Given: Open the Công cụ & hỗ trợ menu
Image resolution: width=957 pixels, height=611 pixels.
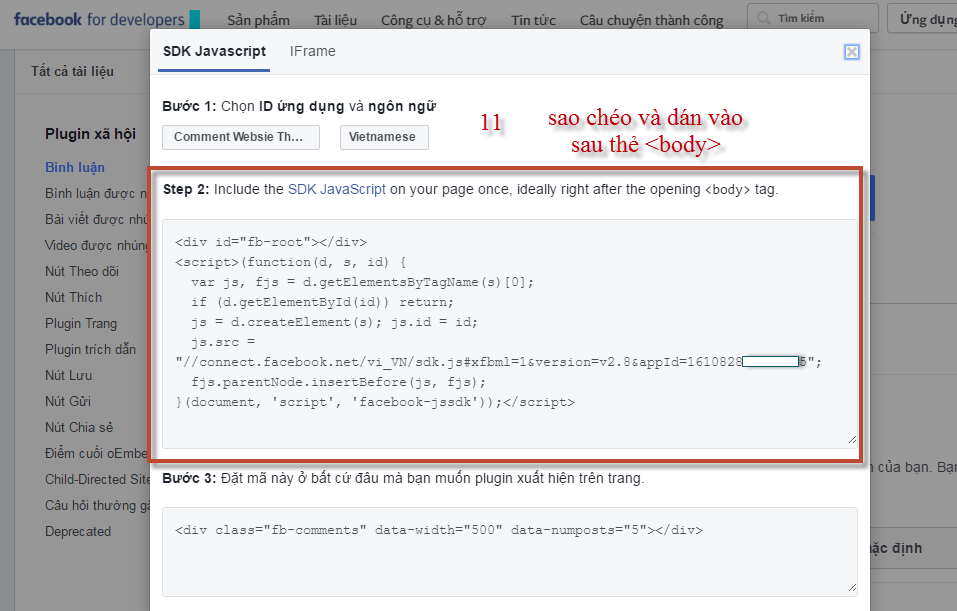Looking at the screenshot, I should [x=433, y=21].
